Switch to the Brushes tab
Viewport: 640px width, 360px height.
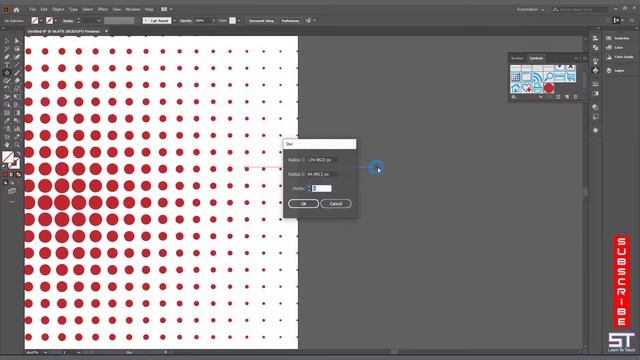(517, 58)
